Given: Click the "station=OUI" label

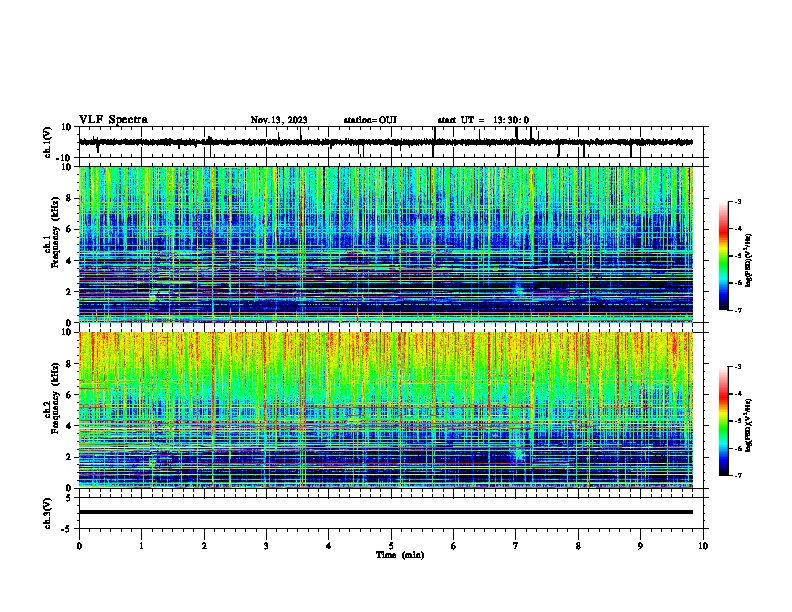Looking at the screenshot, I should point(370,120).
